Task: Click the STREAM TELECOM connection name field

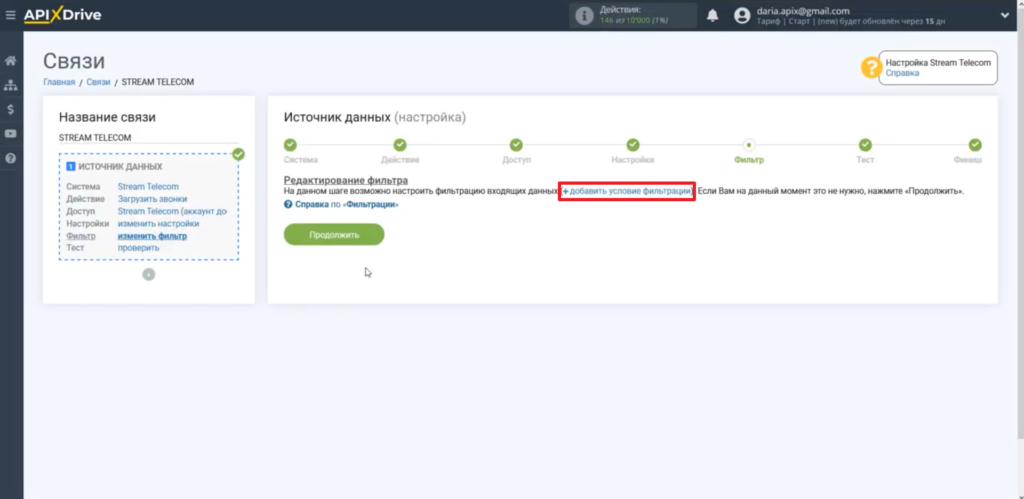Action: pos(148,137)
